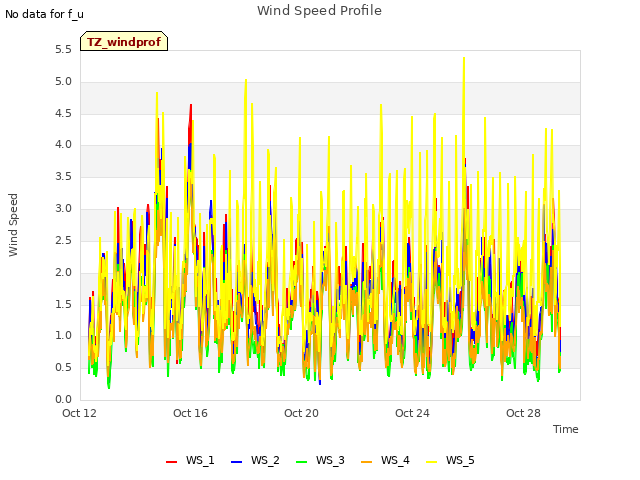Toggle the WS_2 legend label
Screen dimensions: 640x480
[265, 460]
